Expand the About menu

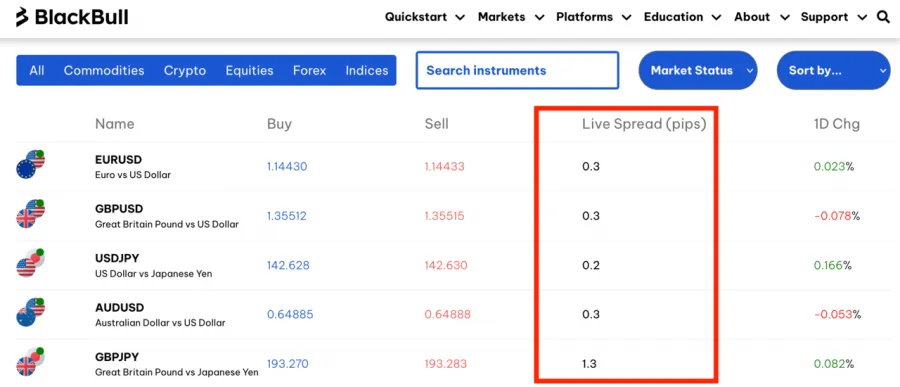point(762,17)
